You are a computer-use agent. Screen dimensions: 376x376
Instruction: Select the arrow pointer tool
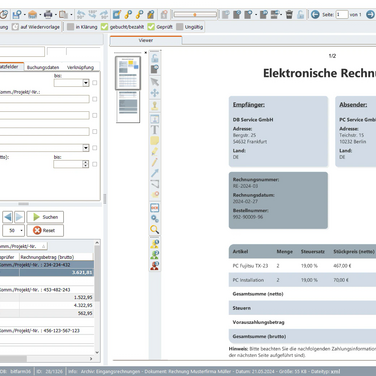coord(155,82)
